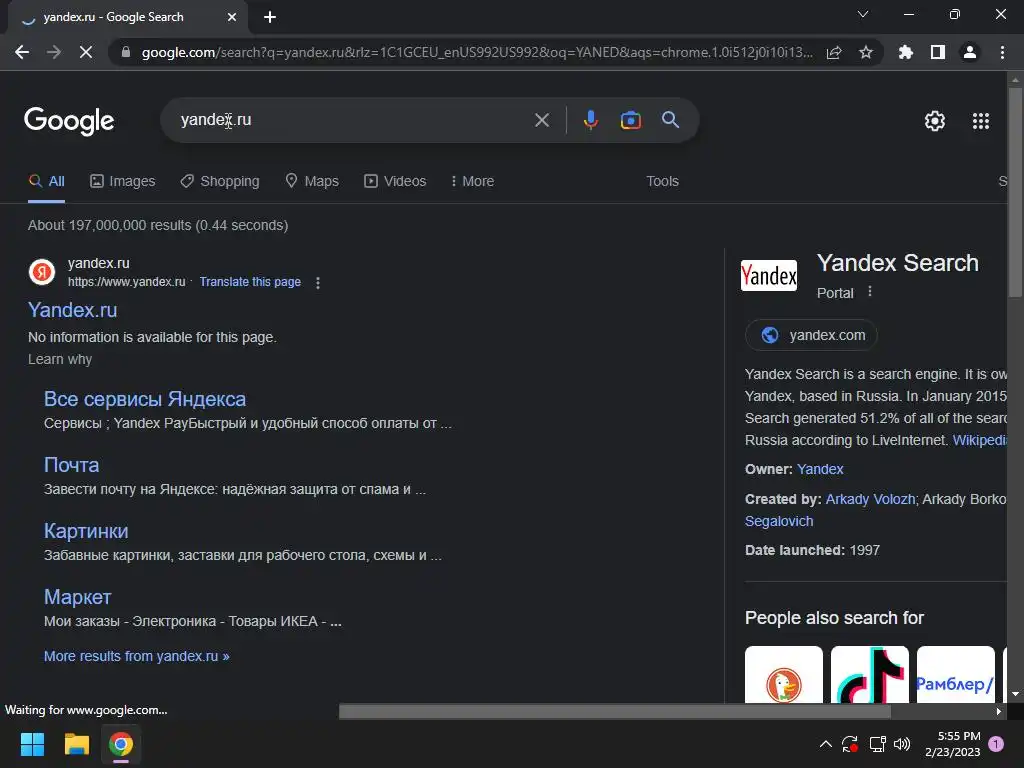Open the DuckDuckGo related search thumbnail

pyautogui.click(x=784, y=675)
